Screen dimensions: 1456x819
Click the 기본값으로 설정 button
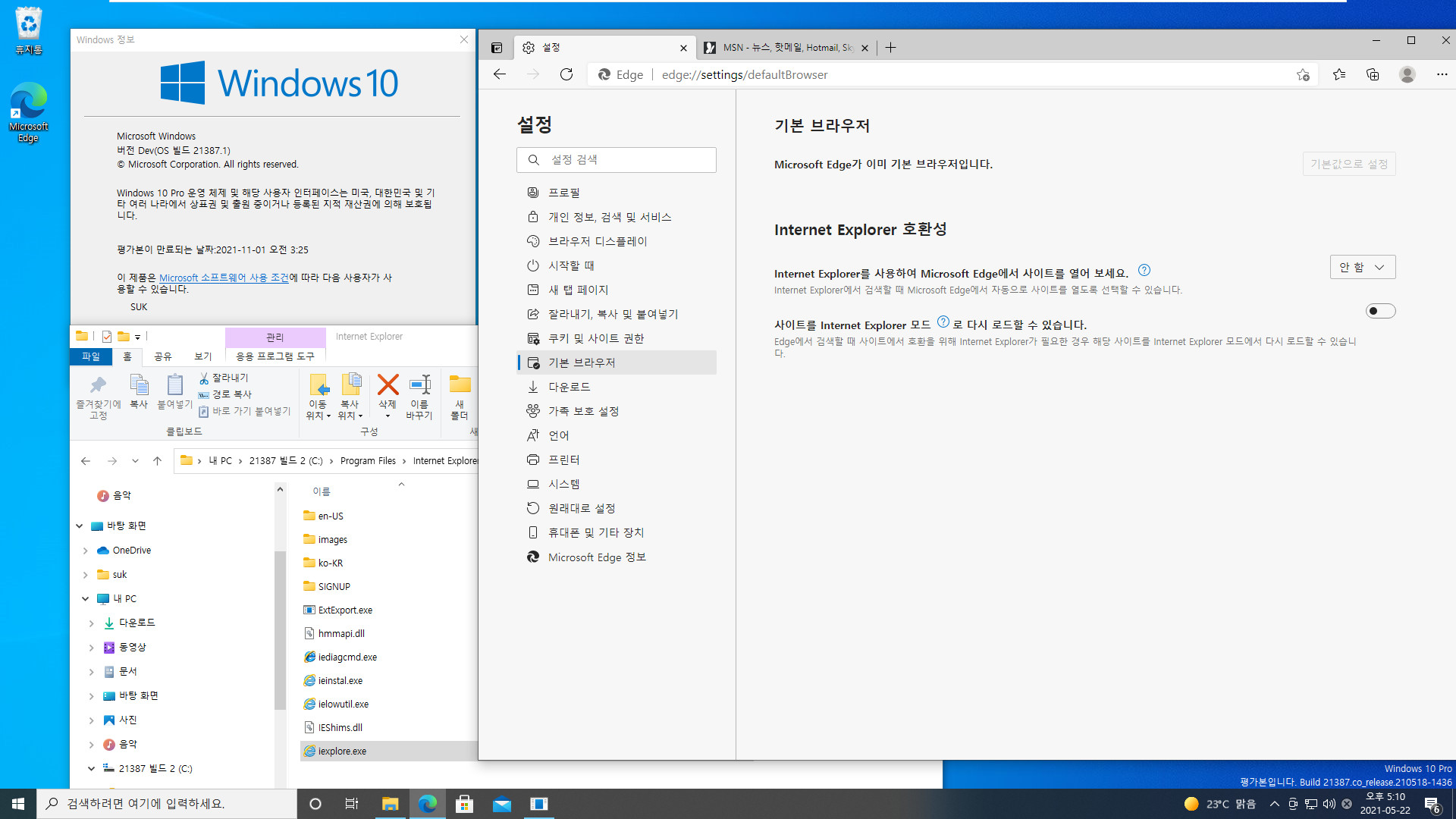pyautogui.click(x=1349, y=164)
